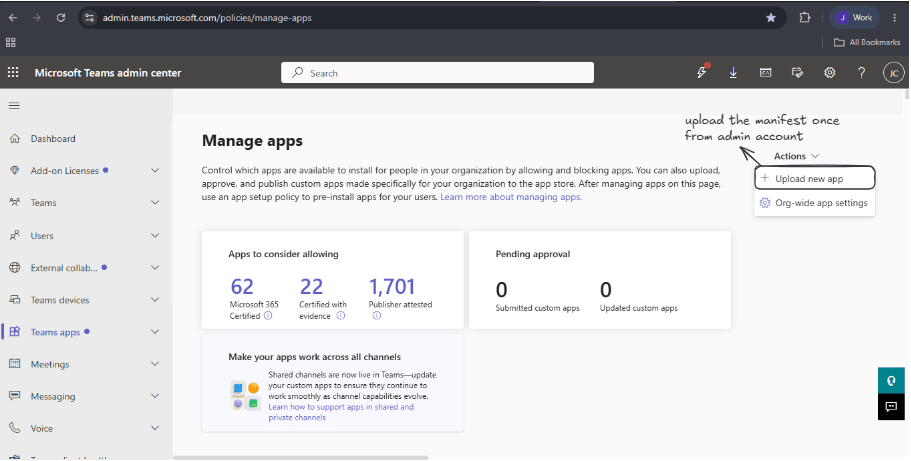The height and width of the screenshot is (461, 911).
Task: Expand the Users section chevron
Action: click(155, 235)
